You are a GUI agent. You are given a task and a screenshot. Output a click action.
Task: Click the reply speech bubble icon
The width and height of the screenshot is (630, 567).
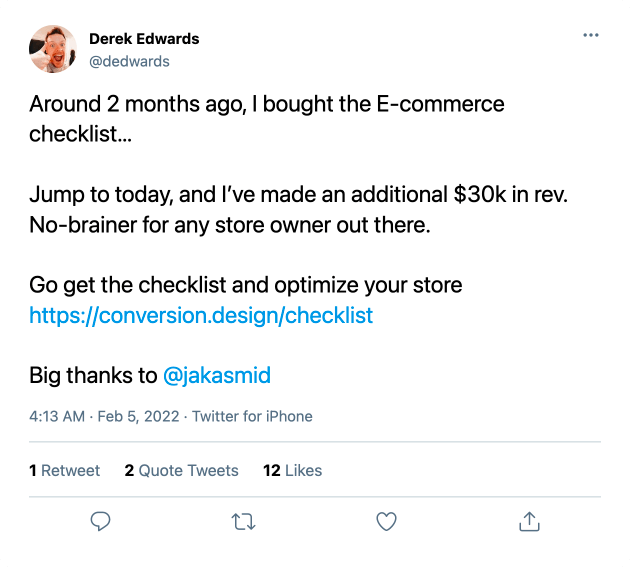pyautogui.click(x=100, y=521)
